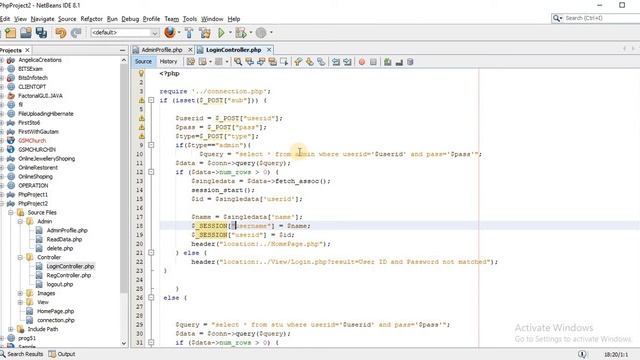The image size is (640, 360).
Task: Select connection.php in project tree
Action: click(x=56, y=320)
